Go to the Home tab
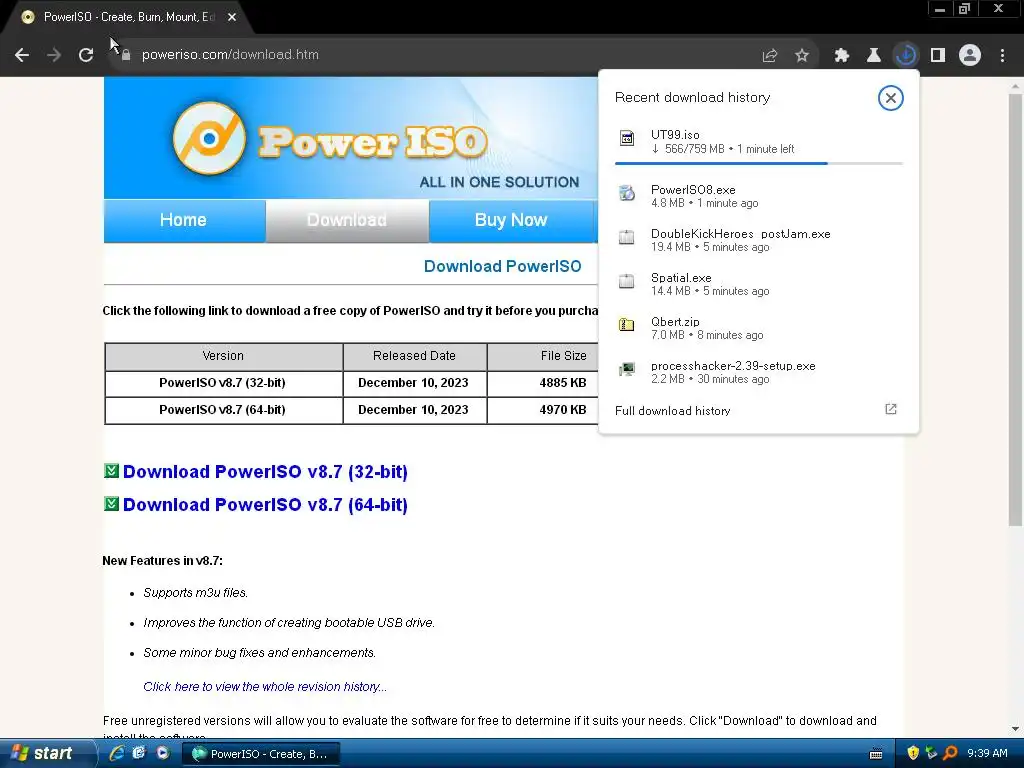The width and height of the screenshot is (1024, 768). [x=184, y=221]
